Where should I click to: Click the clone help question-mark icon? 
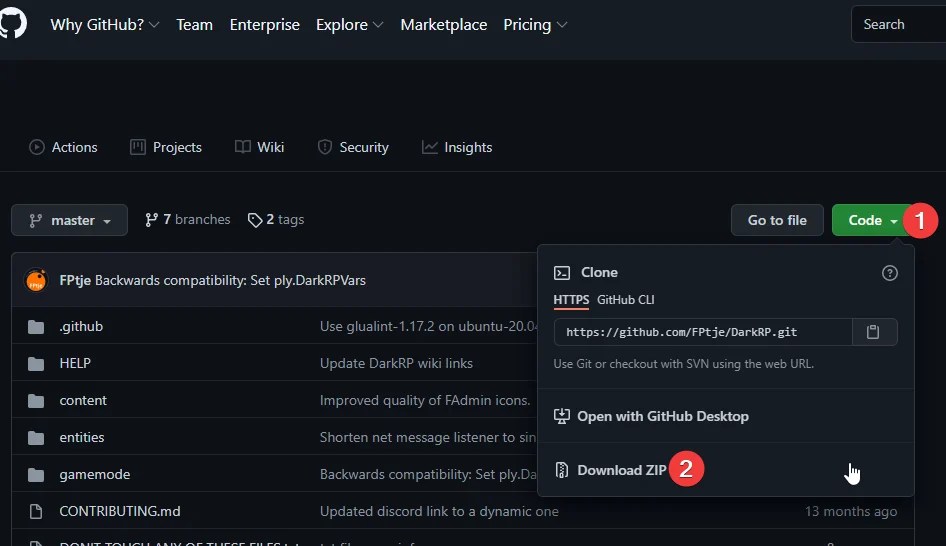point(889,273)
